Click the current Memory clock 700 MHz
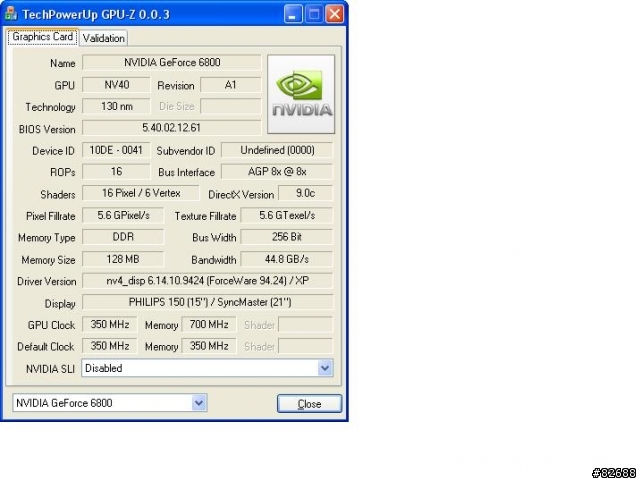This screenshot has width=640, height=481. (x=209, y=324)
